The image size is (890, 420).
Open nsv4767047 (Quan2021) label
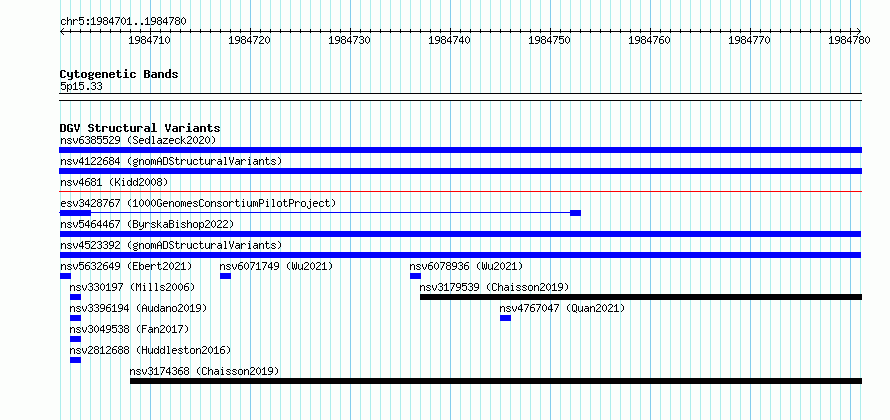point(562,308)
